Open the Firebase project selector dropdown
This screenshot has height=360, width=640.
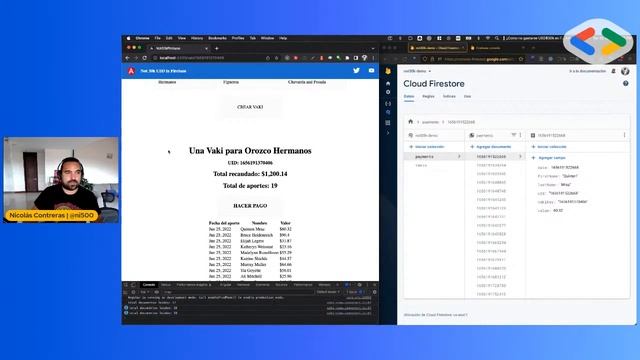(417, 71)
